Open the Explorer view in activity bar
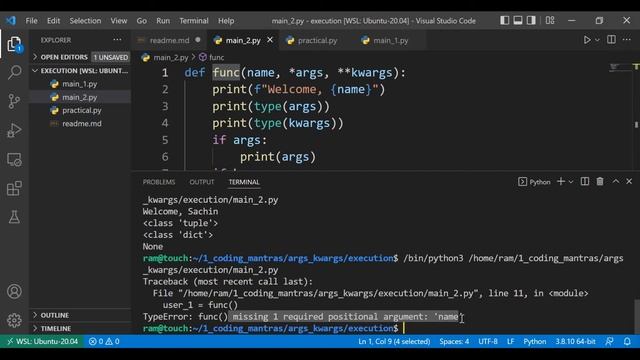This screenshot has width=640, height=360. tap(14, 44)
